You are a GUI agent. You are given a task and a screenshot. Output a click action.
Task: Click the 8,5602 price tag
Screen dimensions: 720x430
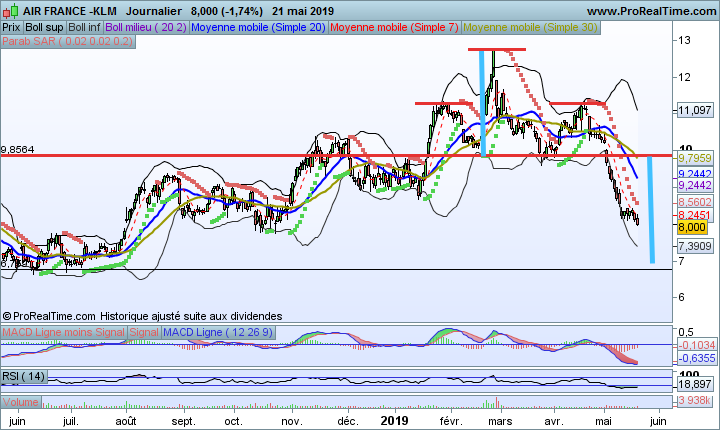695,202
